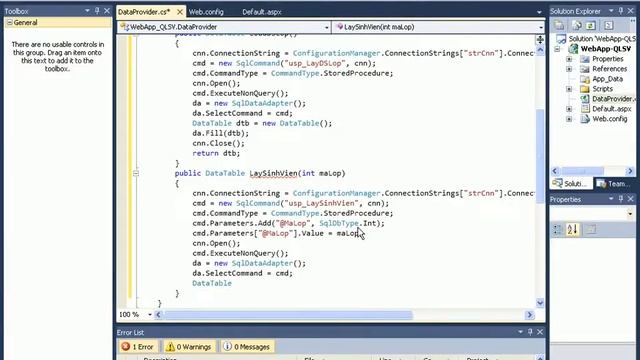Open the editor tab list dropdown arrow
Viewport: 640px width, 360px height.
539,12
